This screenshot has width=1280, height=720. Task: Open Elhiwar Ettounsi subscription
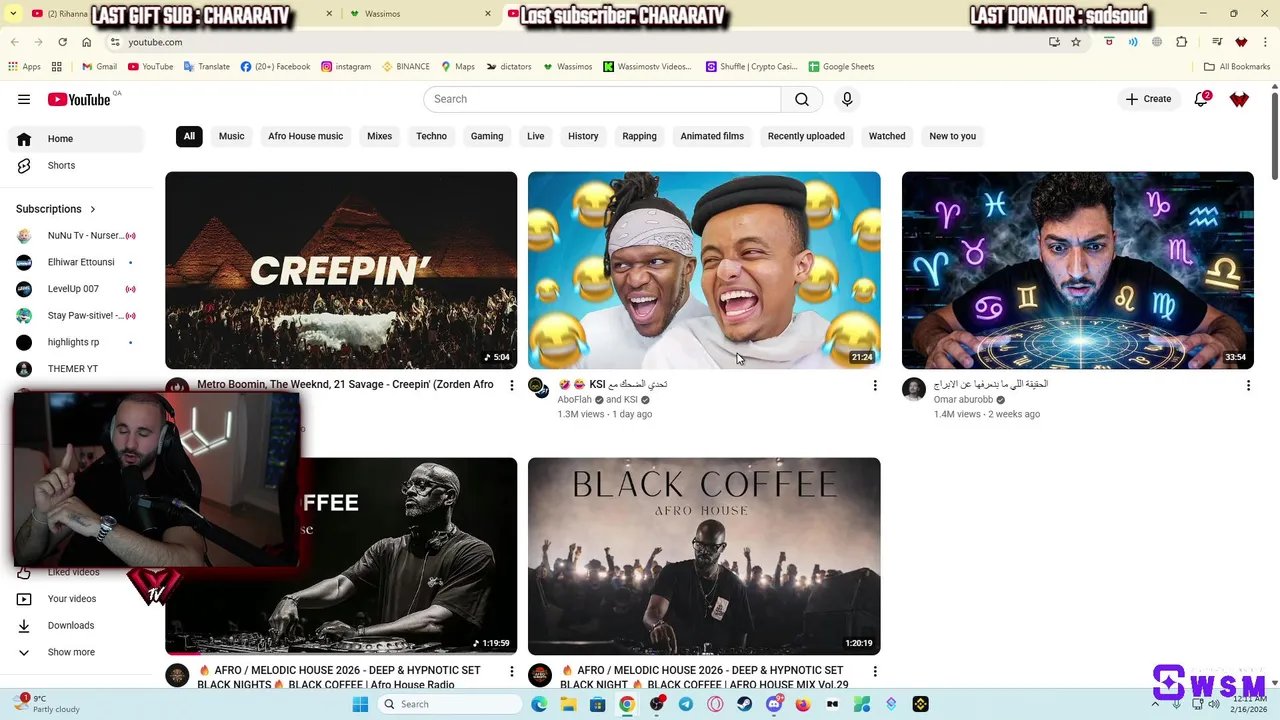click(76, 262)
